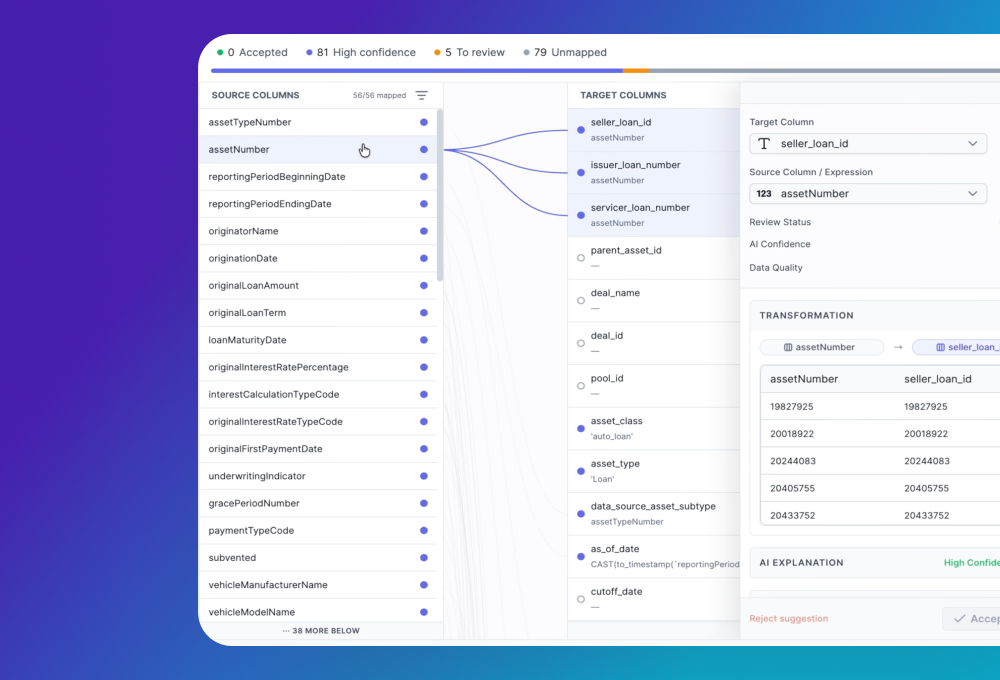Screen dimensions: 1000x680
Task: Click the mapped dot on loanMaturityDate
Action: point(423,340)
